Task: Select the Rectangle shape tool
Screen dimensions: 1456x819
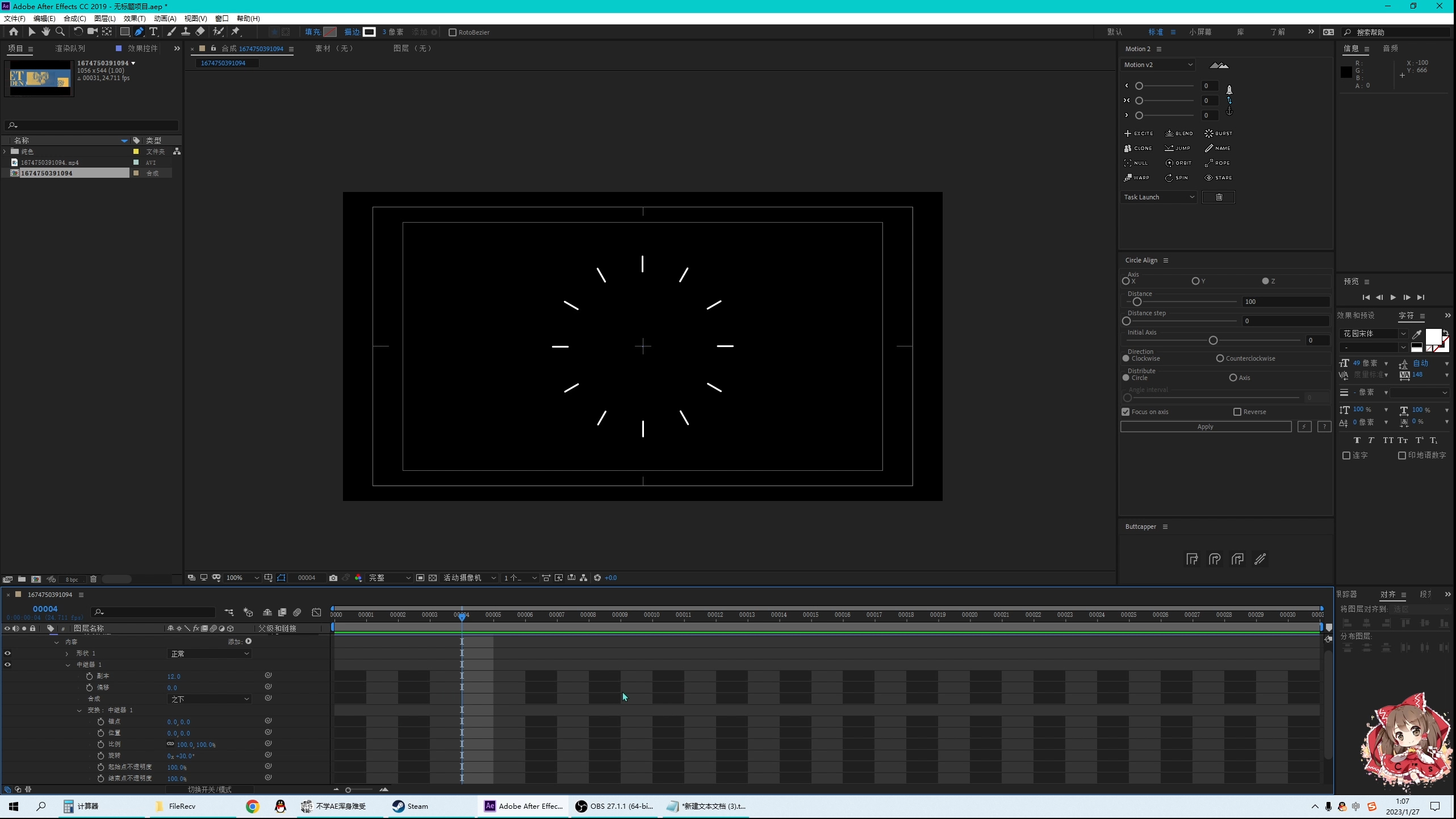Action: [x=125, y=32]
